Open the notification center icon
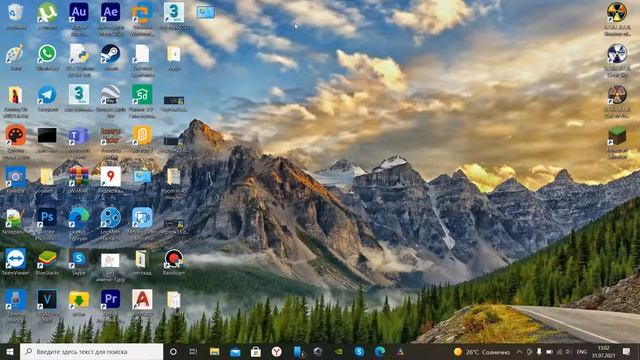Image resolution: width=640 pixels, height=360 pixels. [627, 351]
